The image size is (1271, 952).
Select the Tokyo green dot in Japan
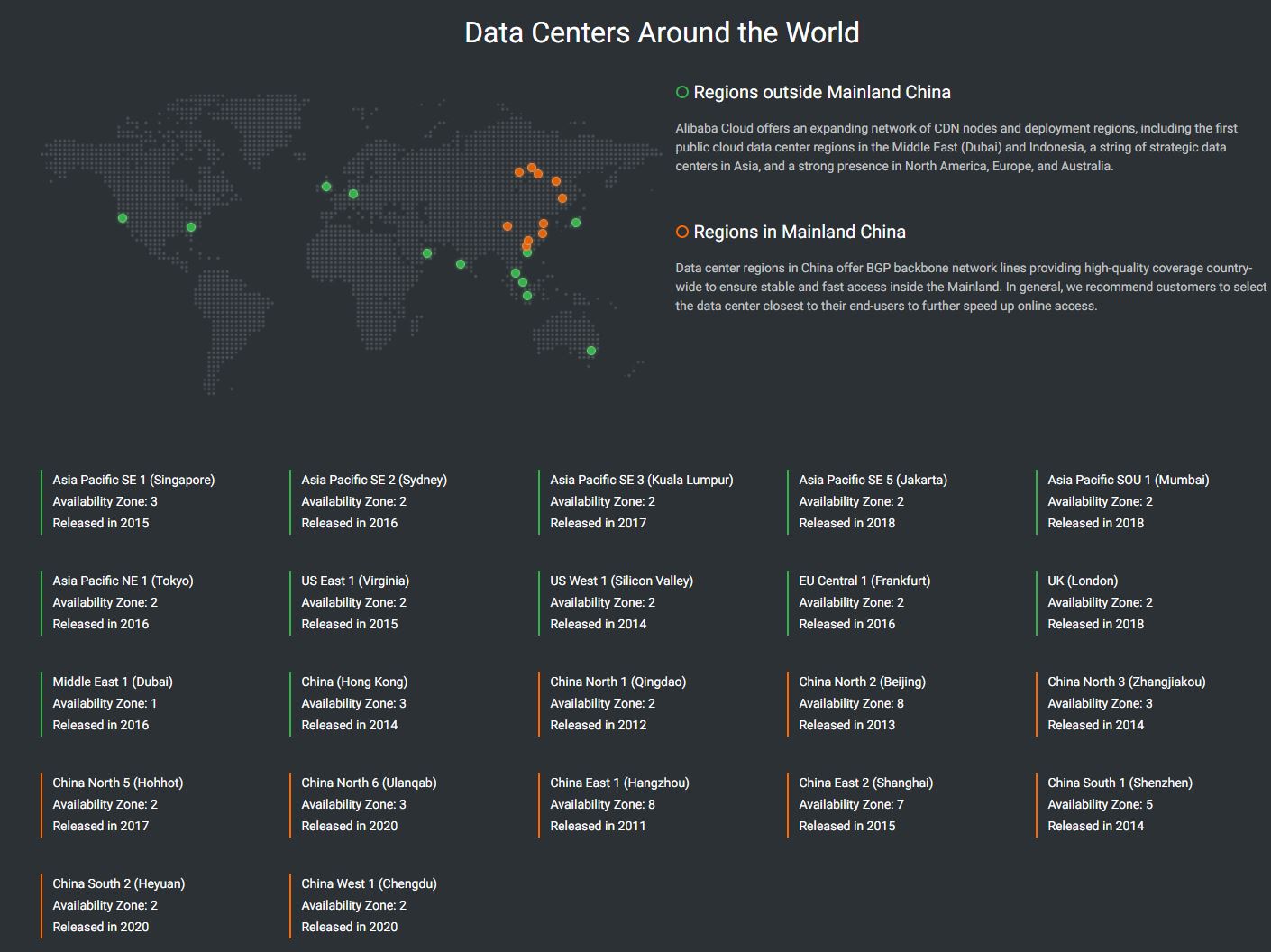point(576,223)
